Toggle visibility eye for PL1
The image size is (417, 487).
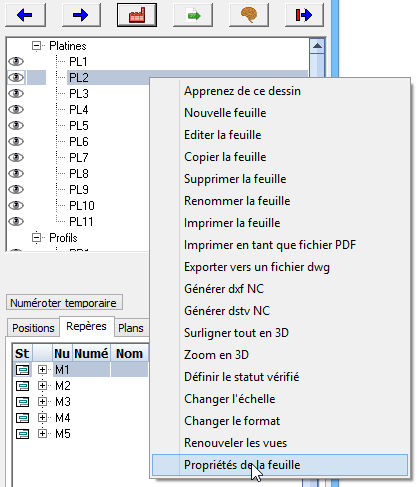pos(16,61)
